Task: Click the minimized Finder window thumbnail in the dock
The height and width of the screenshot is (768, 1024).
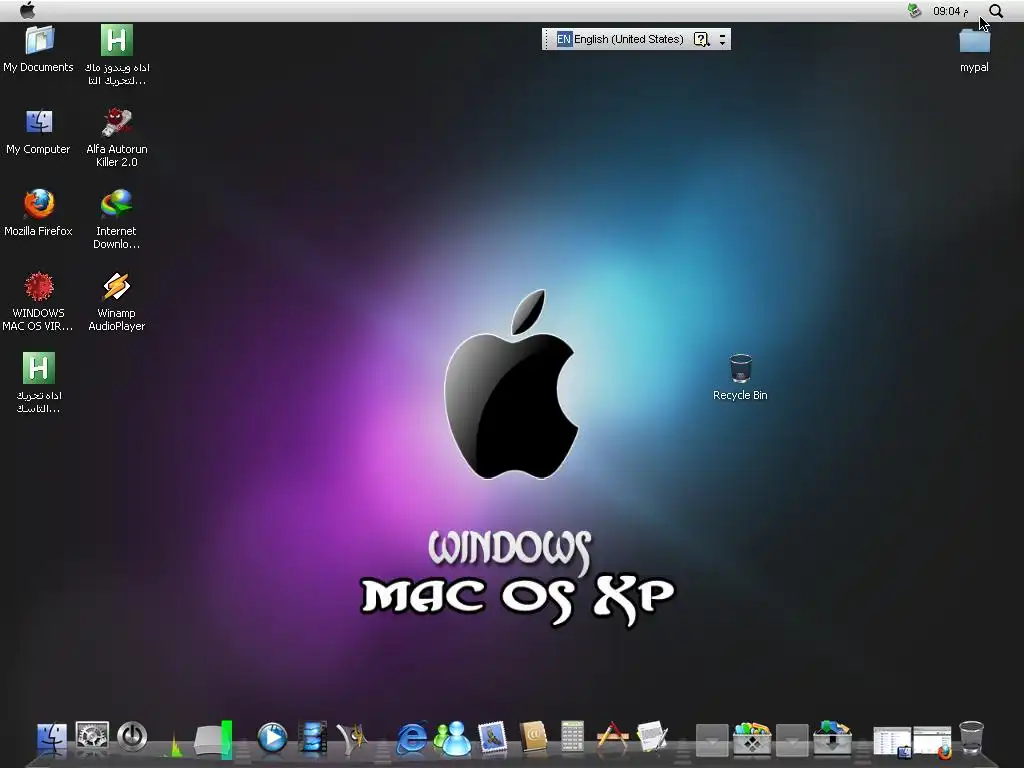Action: pyautogui.click(x=893, y=743)
